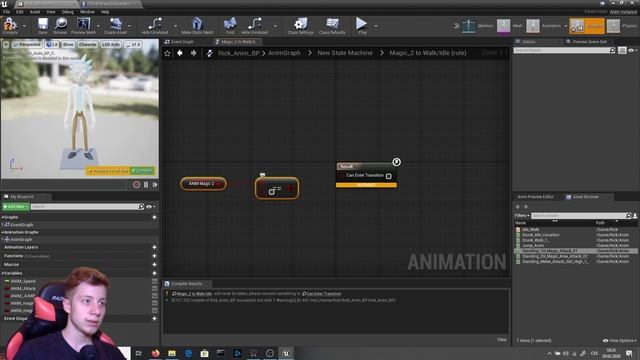The width and height of the screenshot is (640, 360).
Task: Toggle Details property matrix grid button
Action: click(622, 50)
